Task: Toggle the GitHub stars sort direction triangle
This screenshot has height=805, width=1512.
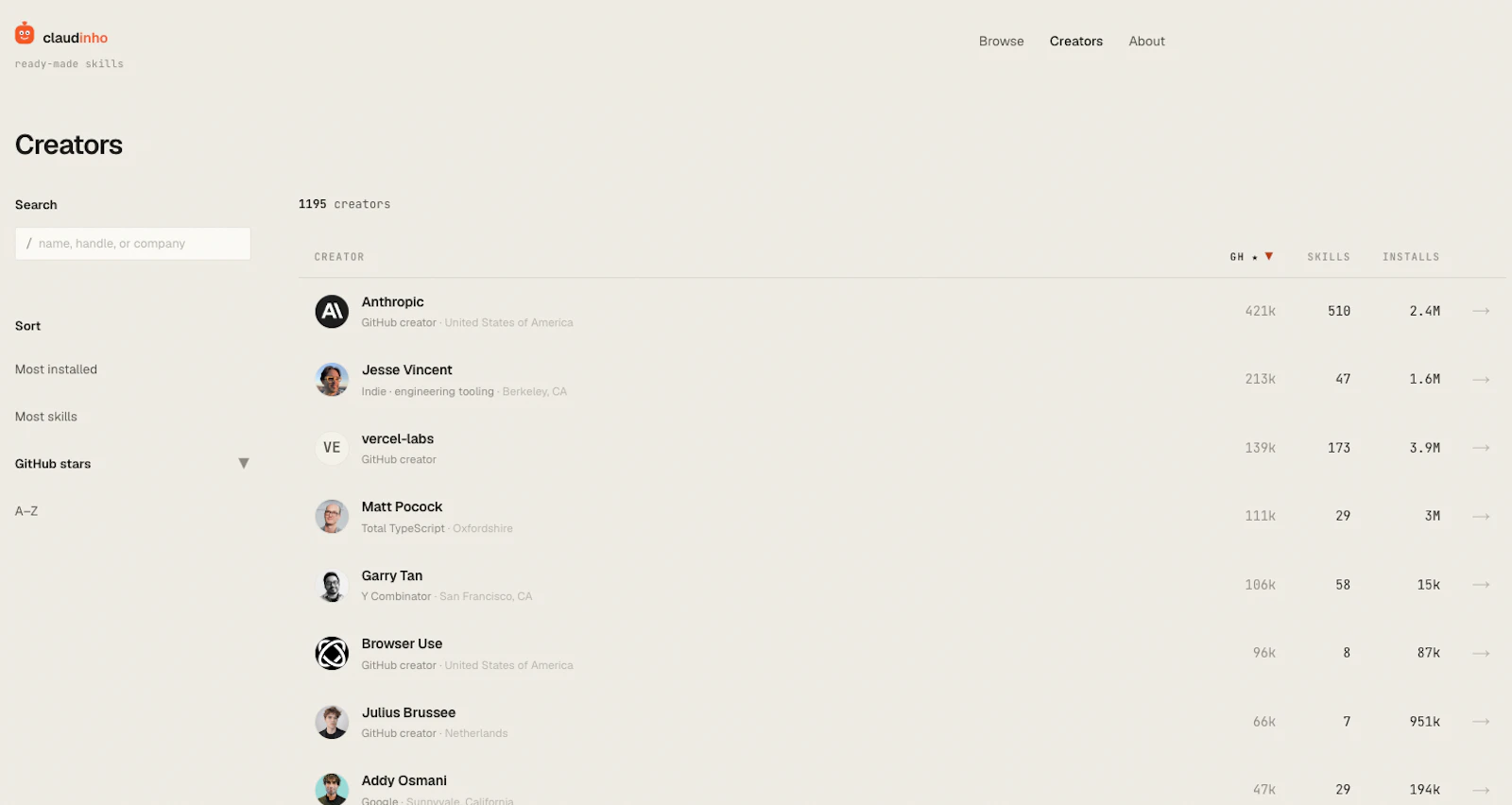Action: click(x=244, y=463)
